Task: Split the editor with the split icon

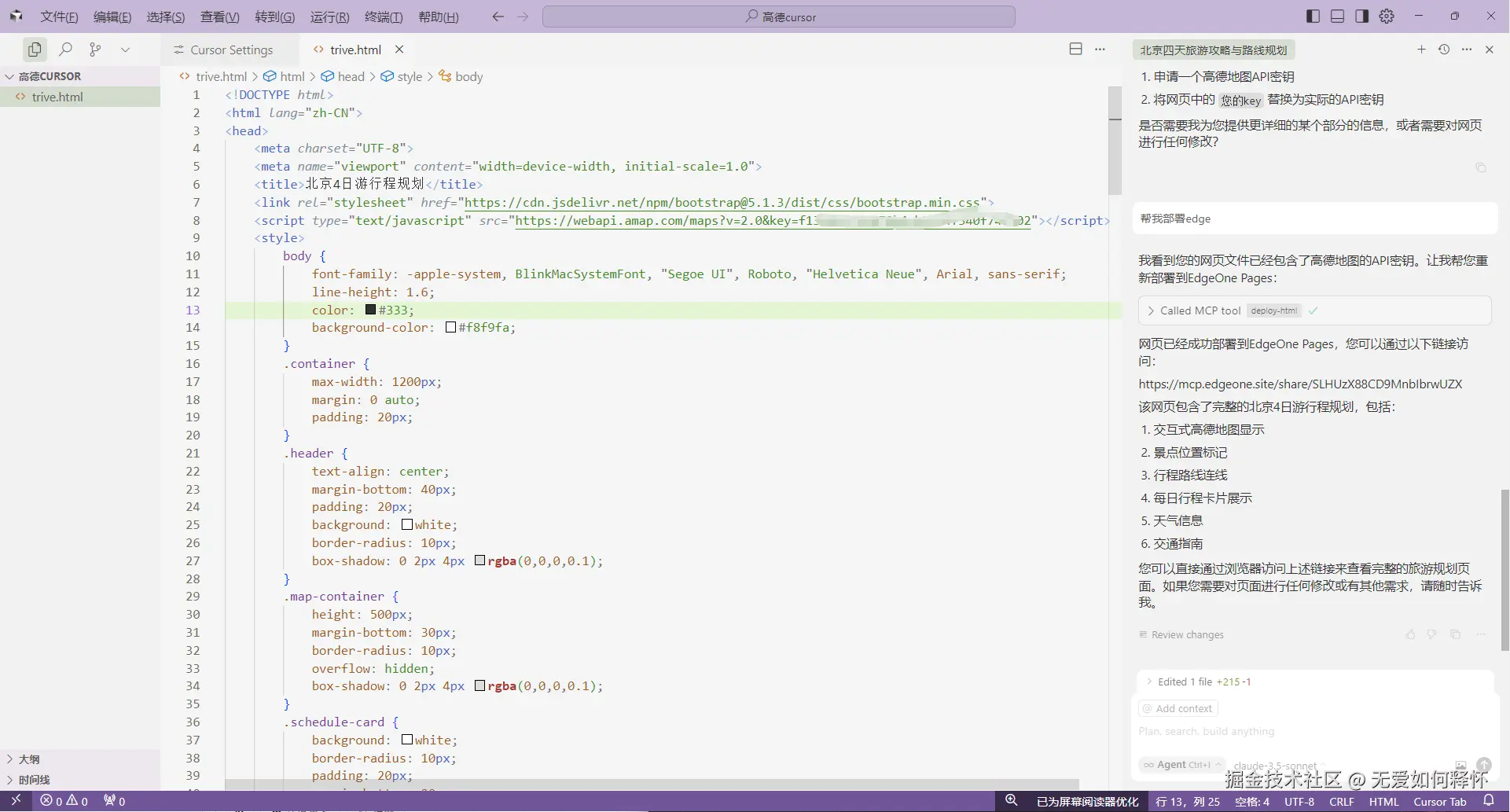Action: coord(1076,49)
